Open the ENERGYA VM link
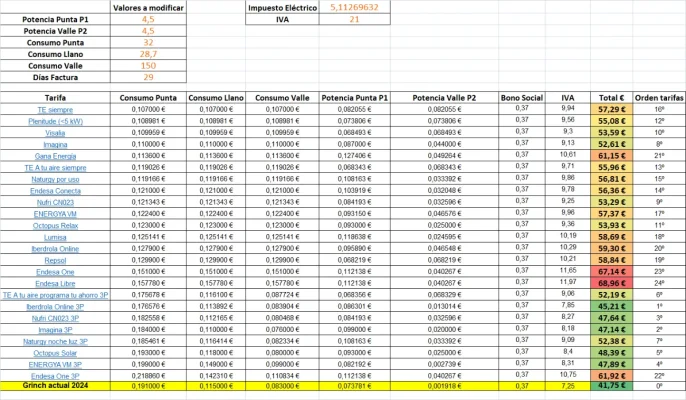 tap(55, 214)
